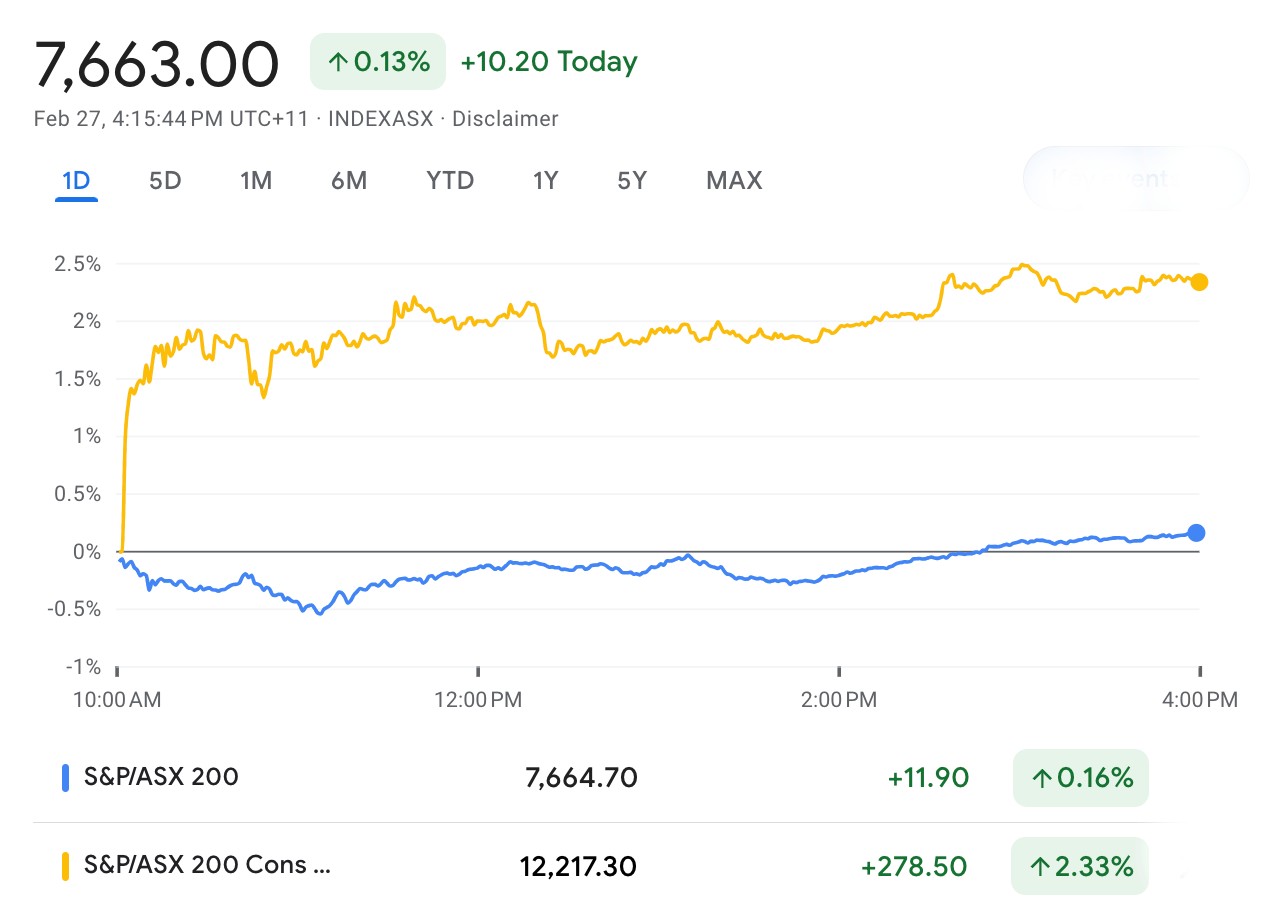1284x904 pixels.
Task: Switch chart to the 5D range
Action: pyautogui.click(x=165, y=181)
